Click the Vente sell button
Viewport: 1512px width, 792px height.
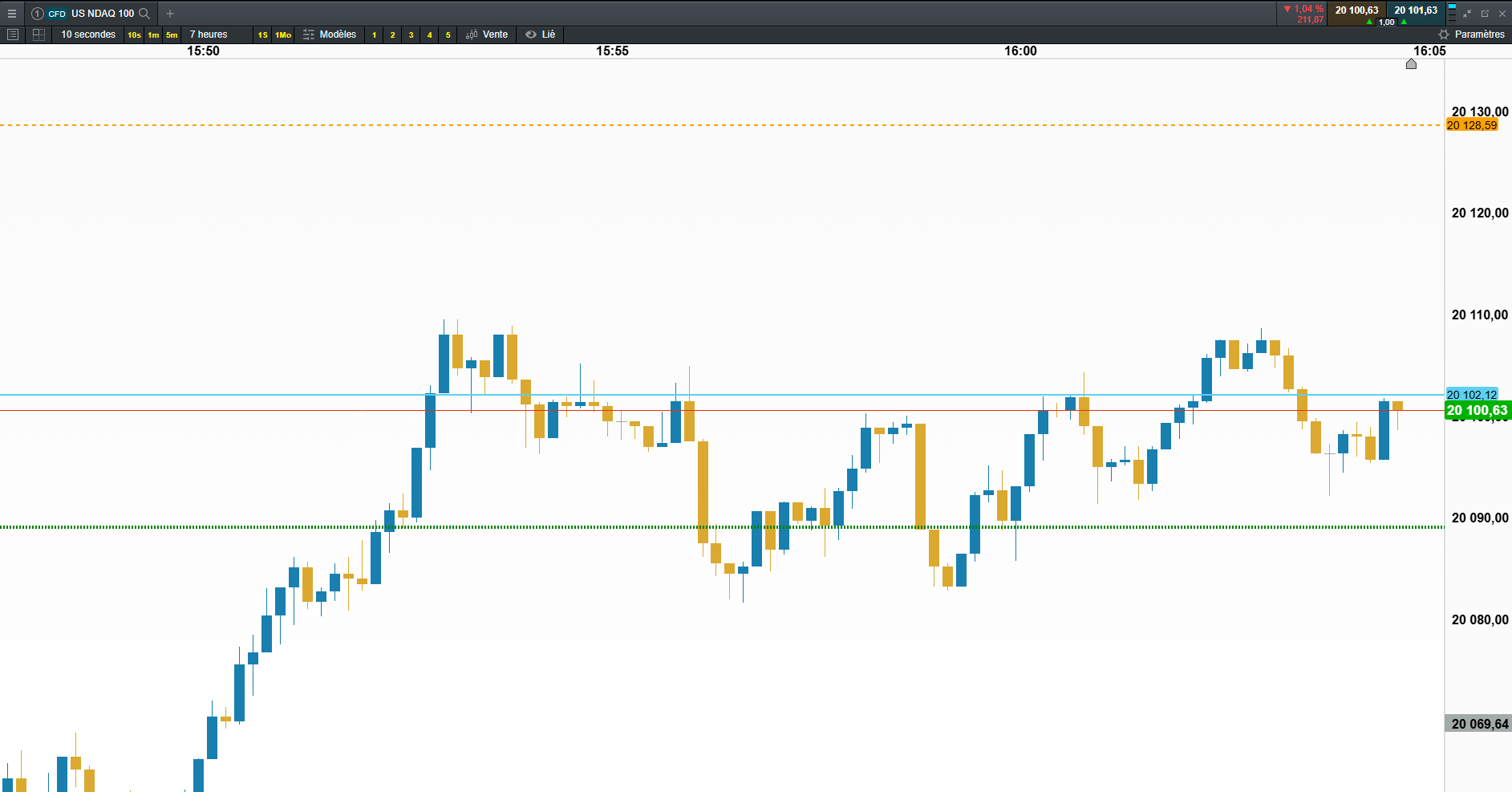click(487, 35)
